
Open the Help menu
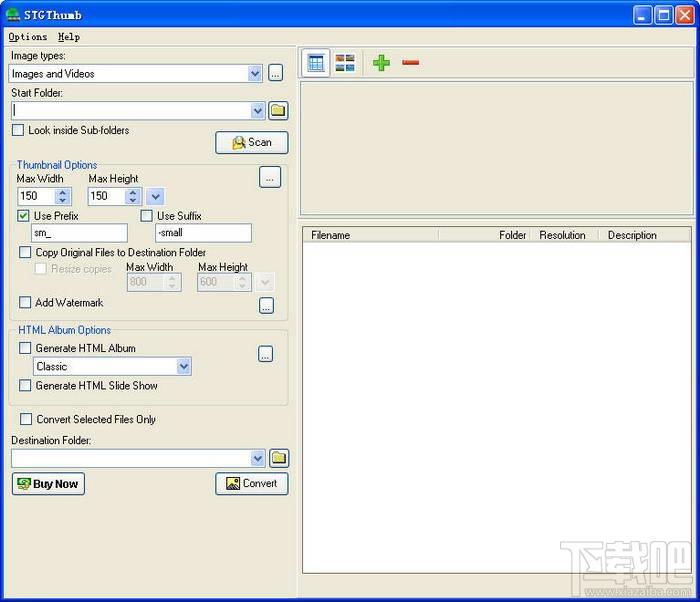click(x=69, y=37)
